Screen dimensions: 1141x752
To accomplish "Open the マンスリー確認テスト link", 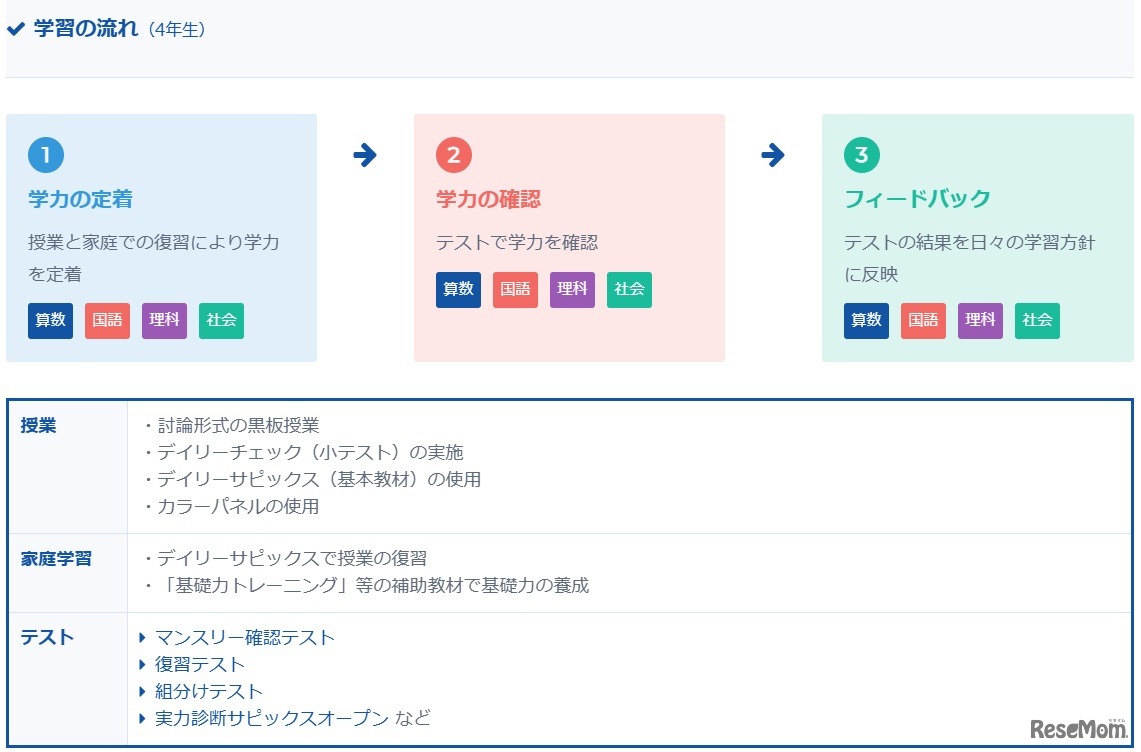I will click(245, 637).
